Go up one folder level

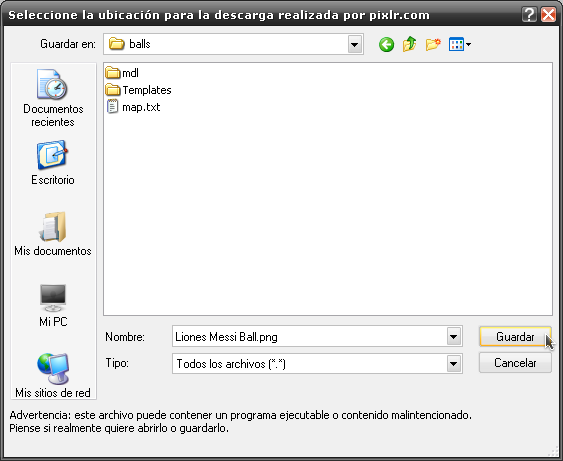point(409,45)
